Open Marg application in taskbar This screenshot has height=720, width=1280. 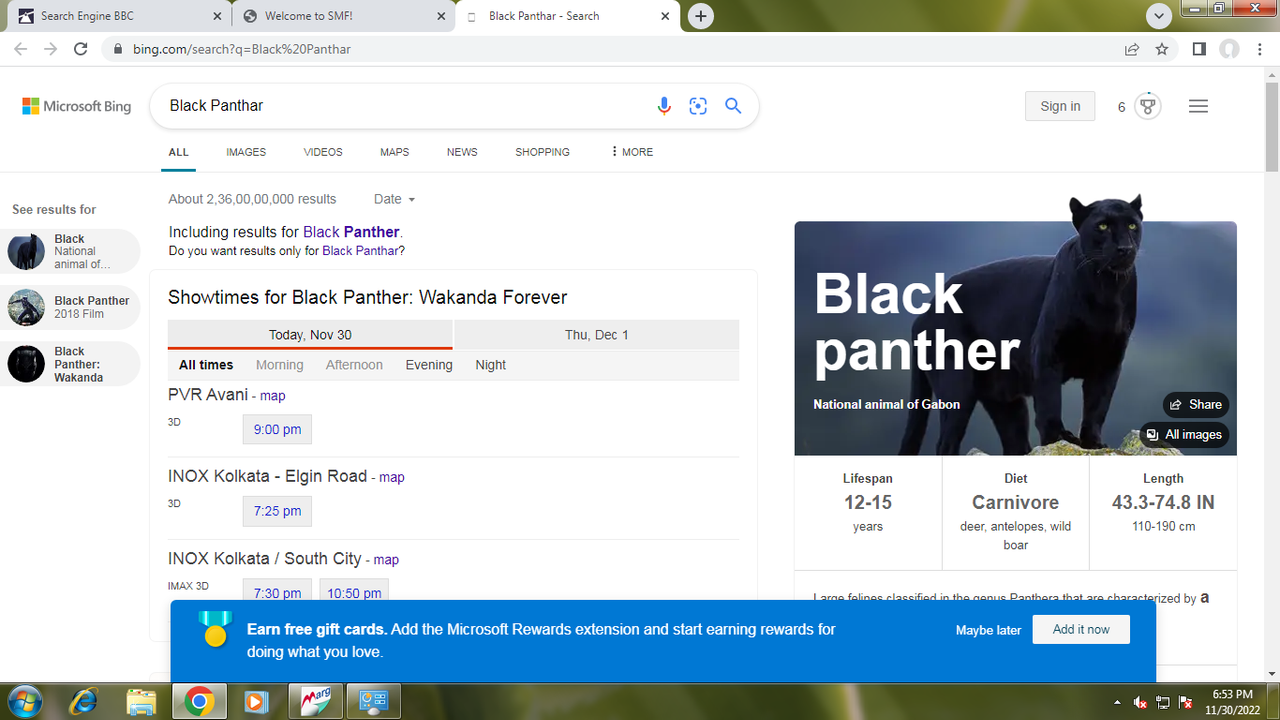315,701
